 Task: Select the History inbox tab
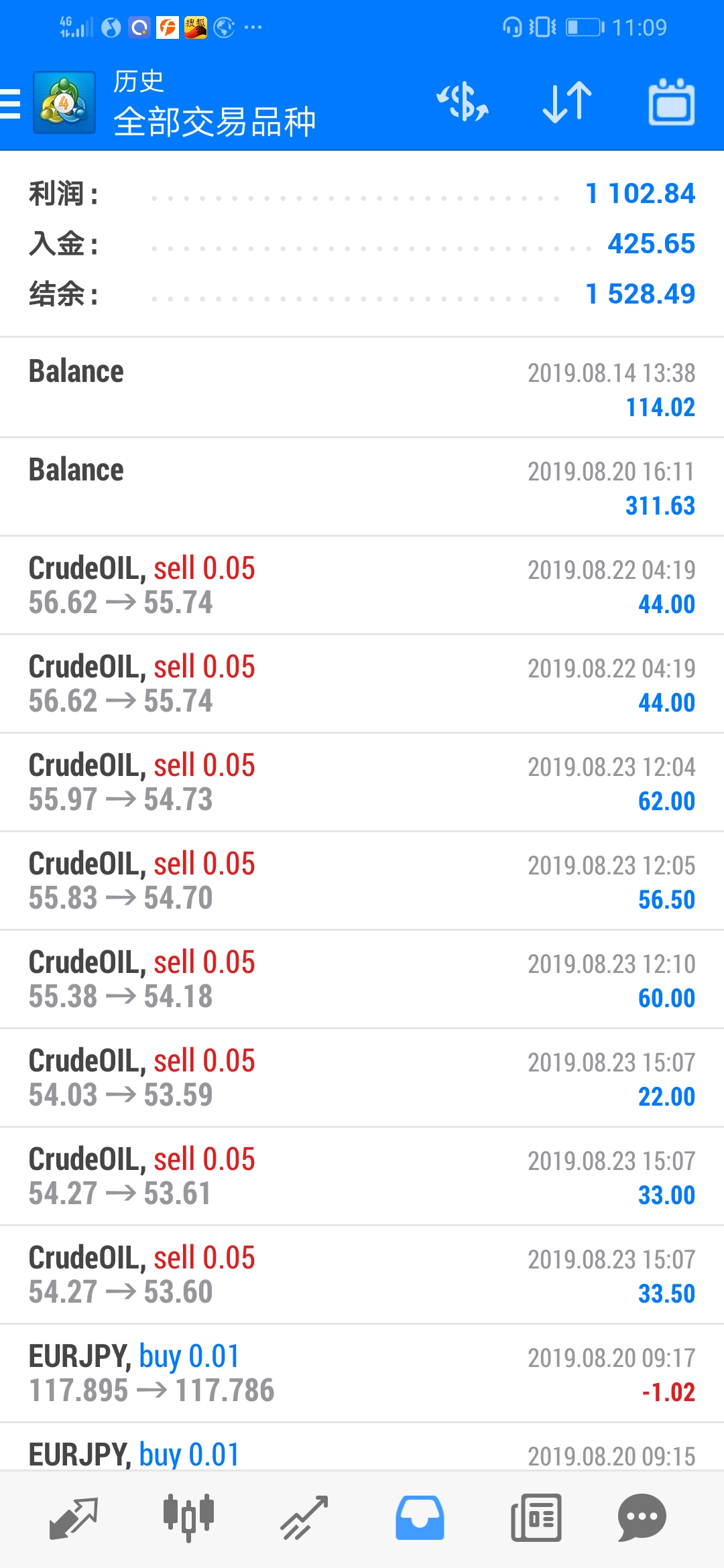(420, 1518)
